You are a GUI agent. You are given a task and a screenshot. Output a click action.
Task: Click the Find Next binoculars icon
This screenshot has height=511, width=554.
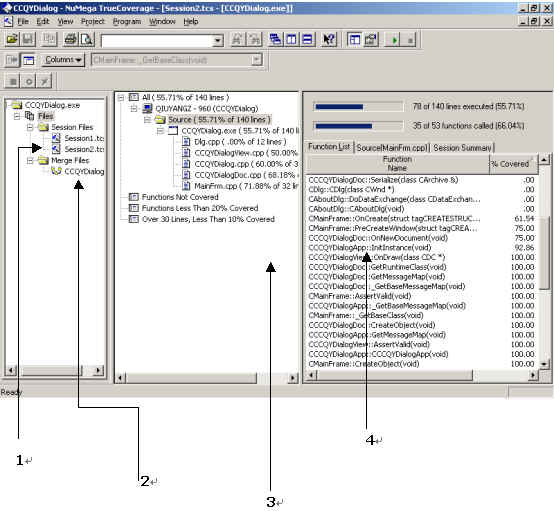click(254, 40)
